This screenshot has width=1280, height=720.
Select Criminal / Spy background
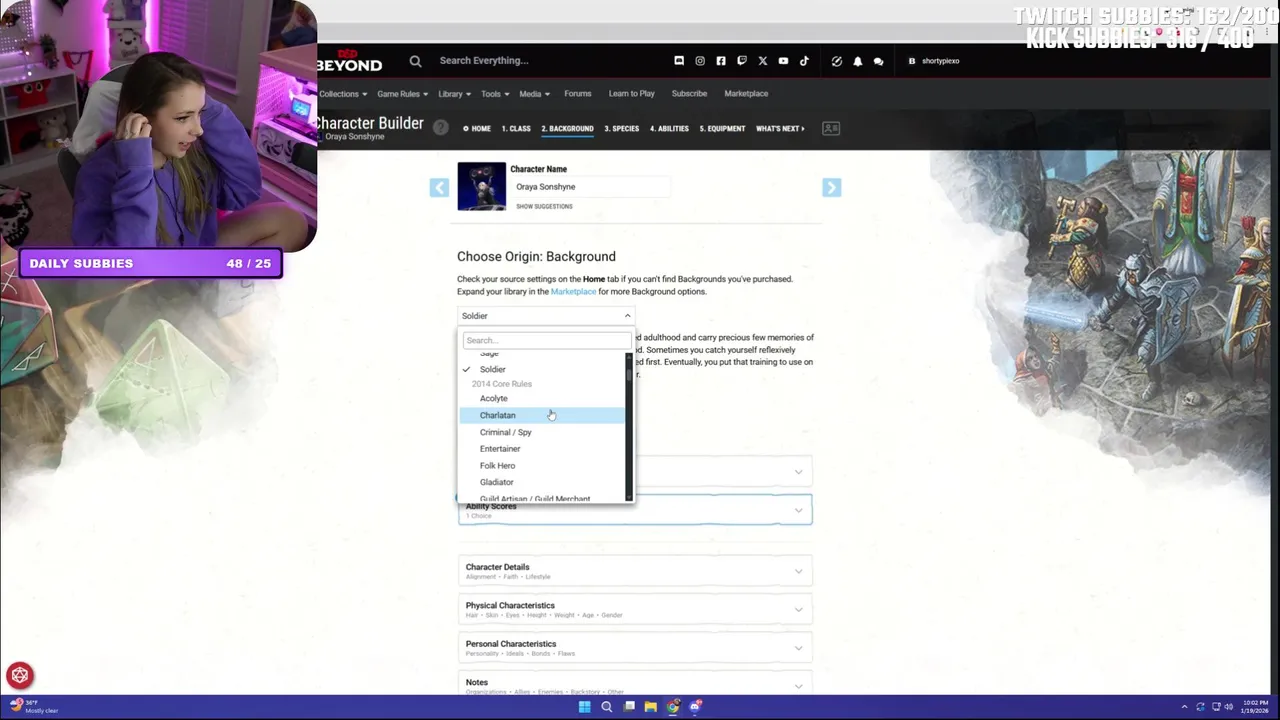[542, 433]
